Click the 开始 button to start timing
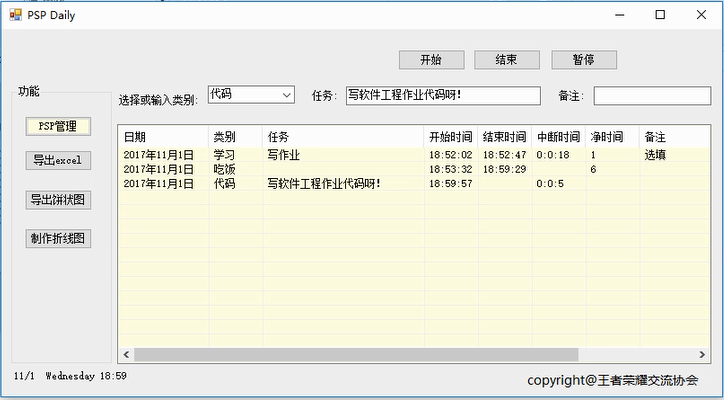The width and height of the screenshot is (724, 400). click(x=431, y=60)
